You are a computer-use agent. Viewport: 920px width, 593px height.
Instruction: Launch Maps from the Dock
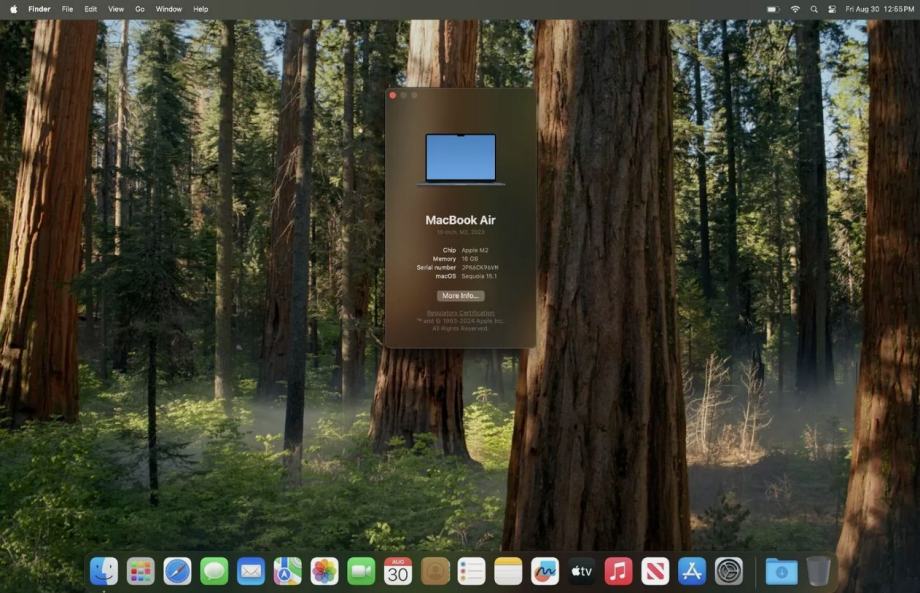pos(288,571)
